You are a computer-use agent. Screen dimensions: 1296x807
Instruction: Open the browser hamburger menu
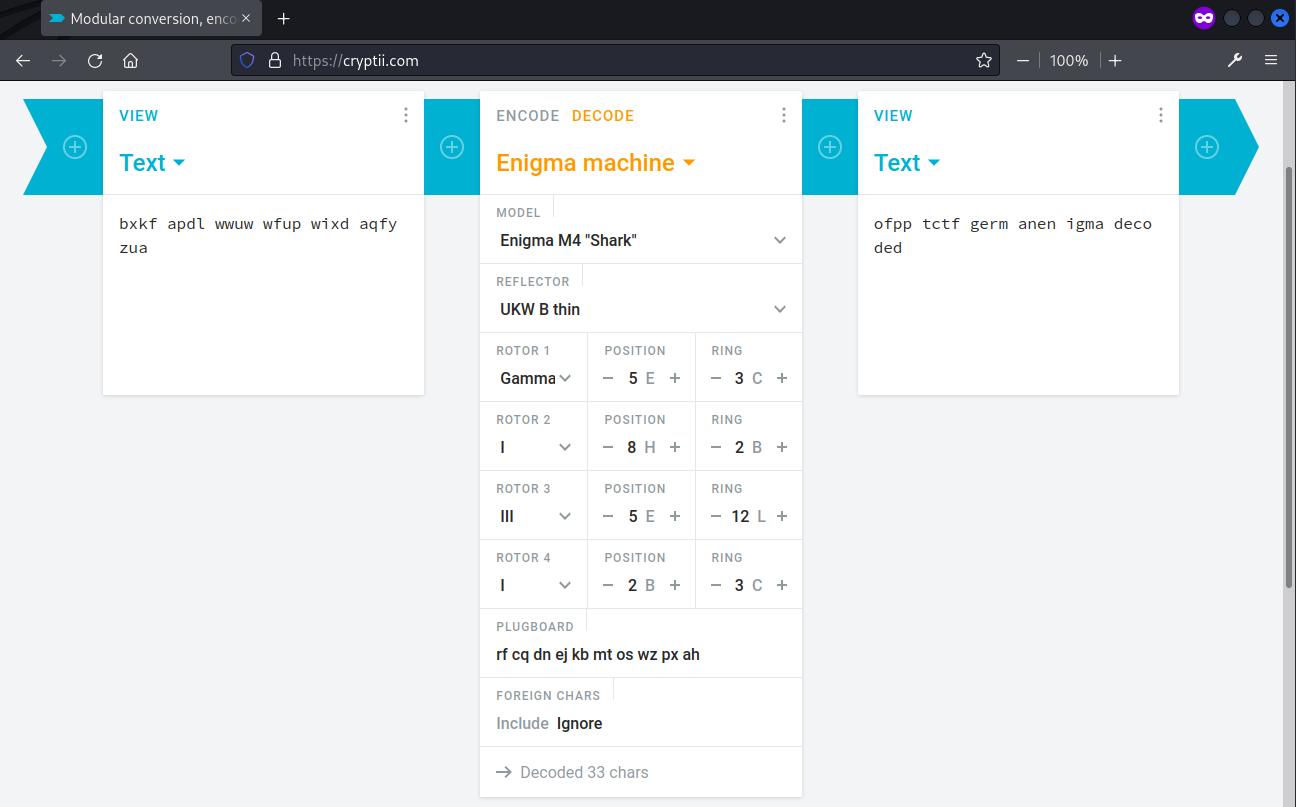point(1271,60)
